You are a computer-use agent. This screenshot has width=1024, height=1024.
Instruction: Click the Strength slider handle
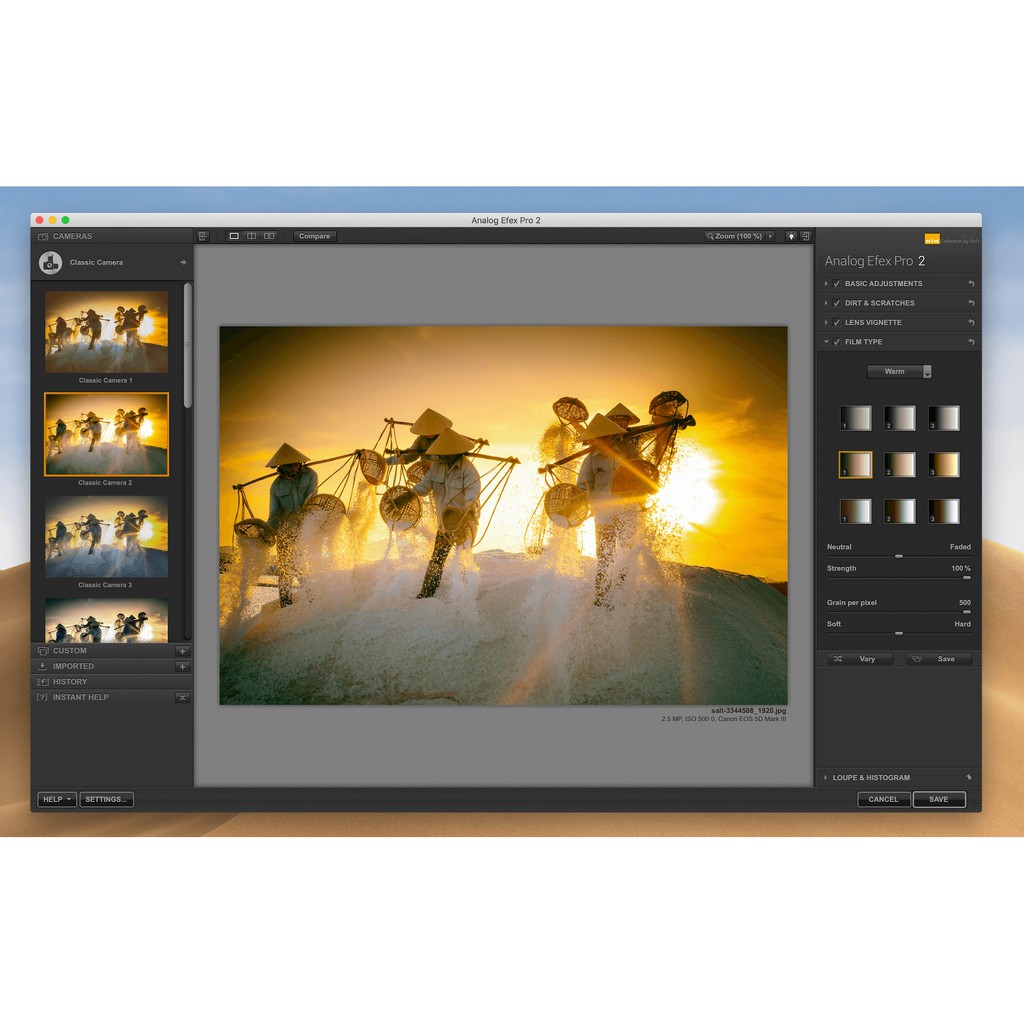(966, 578)
